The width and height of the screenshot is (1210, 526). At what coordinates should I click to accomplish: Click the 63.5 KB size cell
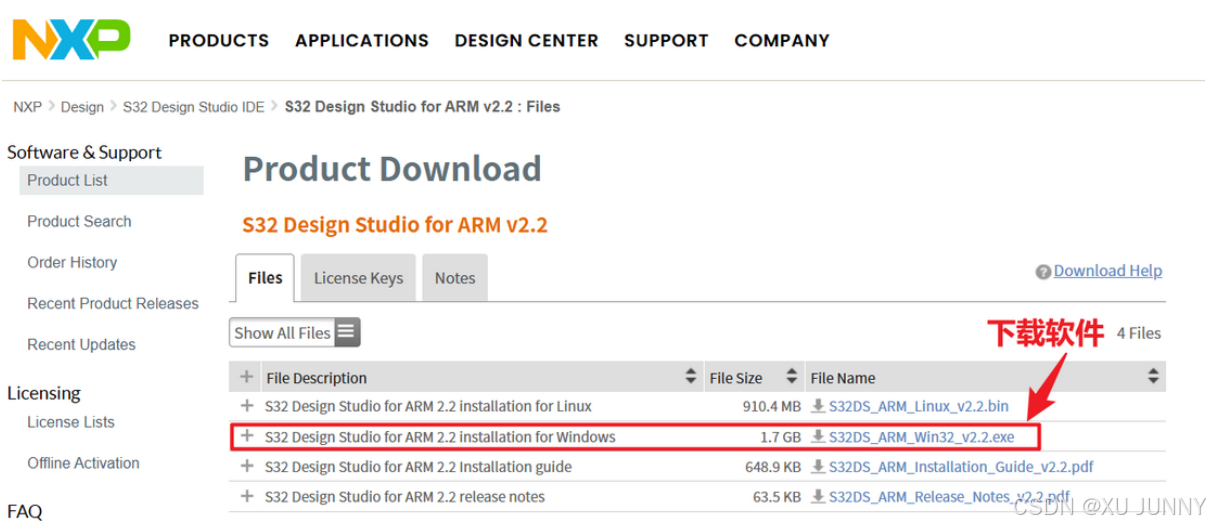[777, 497]
